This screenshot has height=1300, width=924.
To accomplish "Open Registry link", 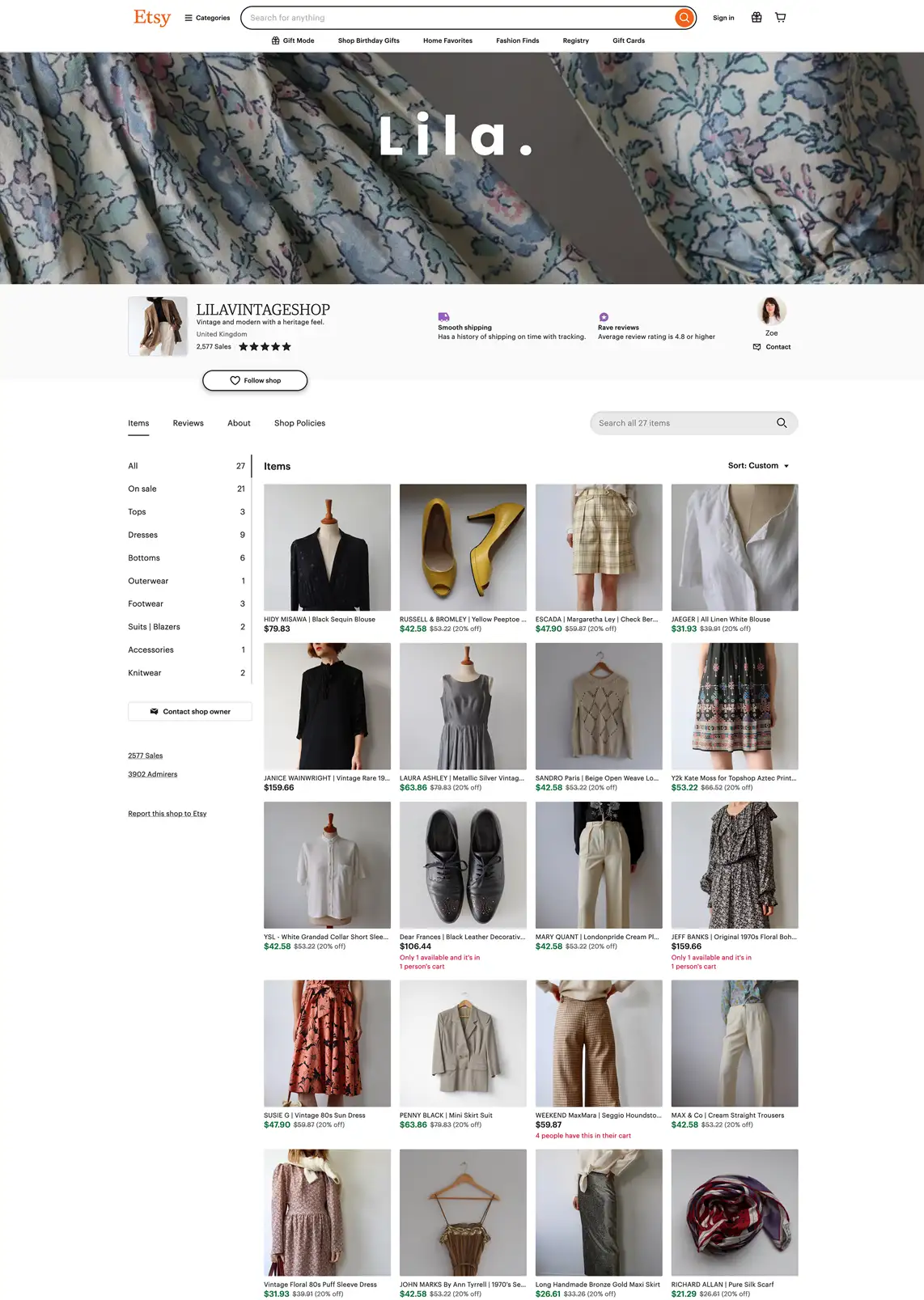I will [x=576, y=40].
